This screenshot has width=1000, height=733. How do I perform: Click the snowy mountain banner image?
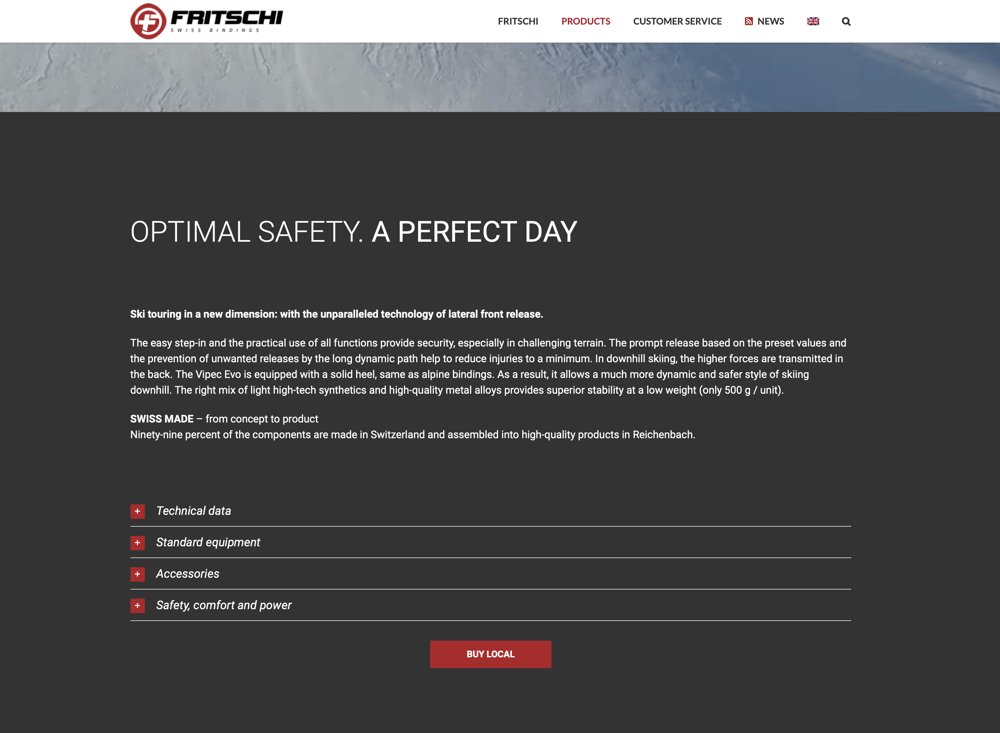(500, 77)
